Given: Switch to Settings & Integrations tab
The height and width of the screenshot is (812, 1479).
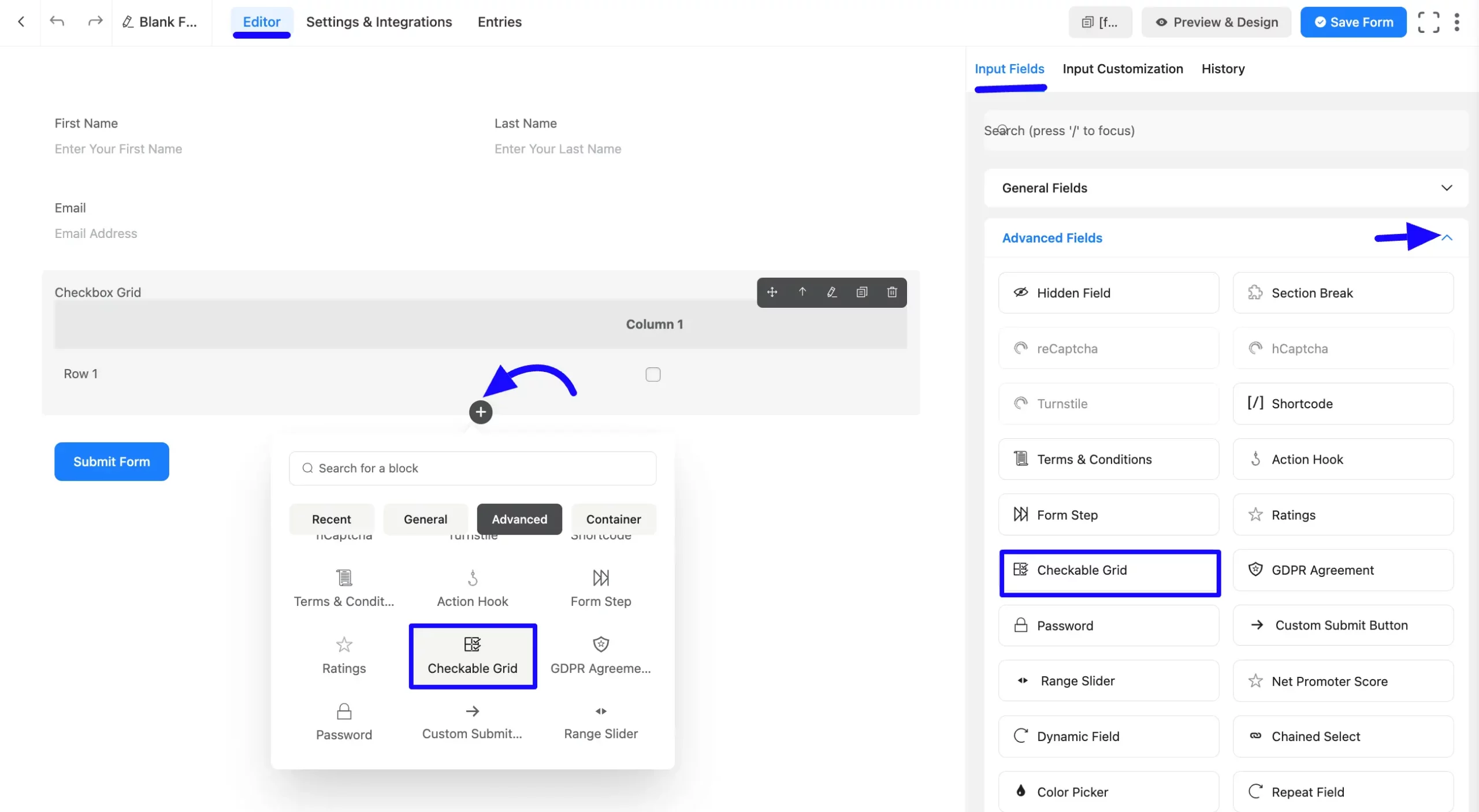Looking at the screenshot, I should 379,22.
